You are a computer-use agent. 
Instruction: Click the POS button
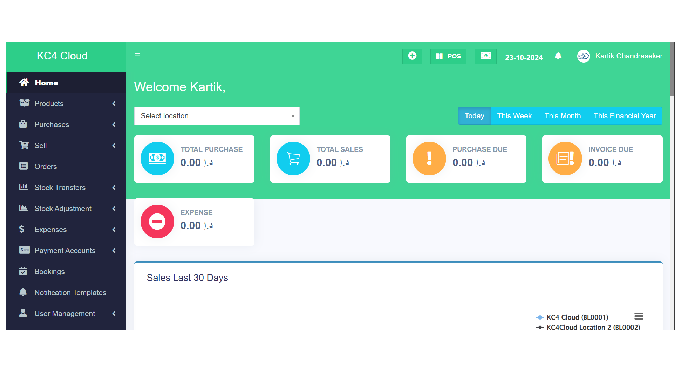(x=448, y=56)
